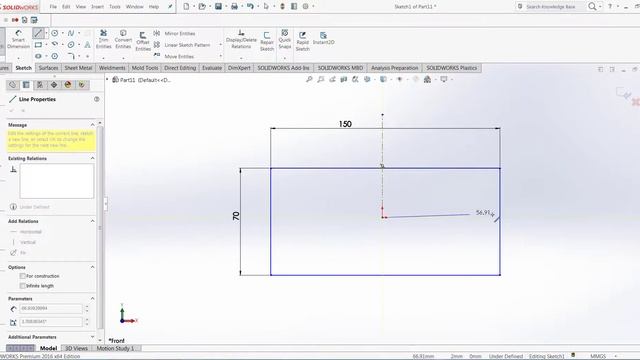Open the File menu
Screen dimensions: 640x360
pyautogui.click(x=53, y=7)
